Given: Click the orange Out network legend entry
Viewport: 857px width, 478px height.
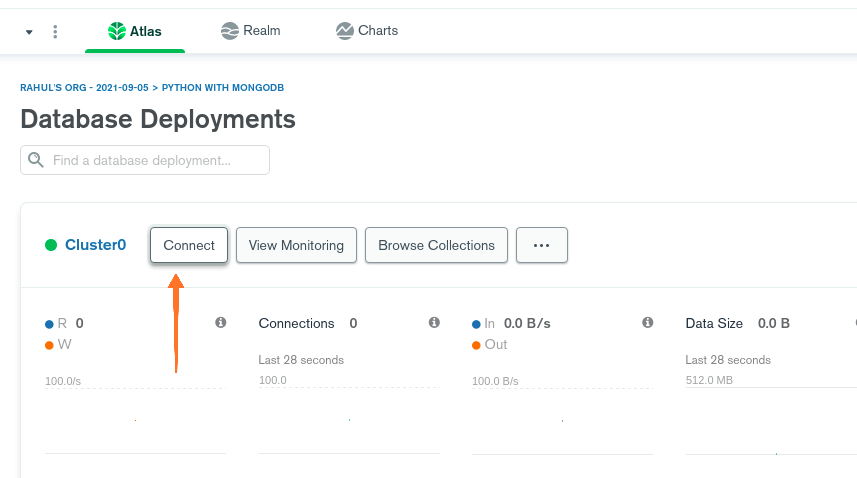Looking at the screenshot, I should 489,345.
